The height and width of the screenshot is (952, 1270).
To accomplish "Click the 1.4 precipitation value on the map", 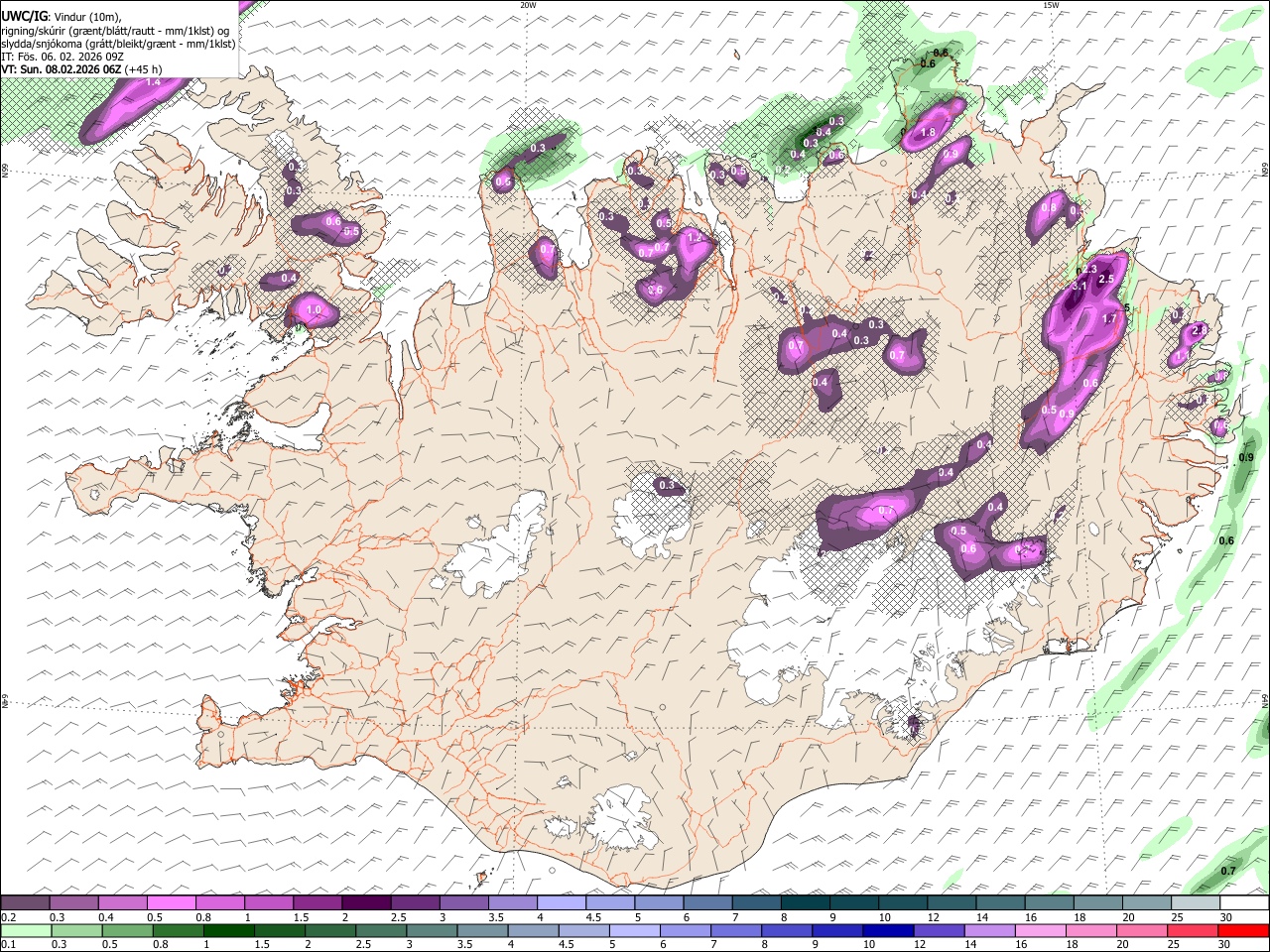I will (153, 82).
